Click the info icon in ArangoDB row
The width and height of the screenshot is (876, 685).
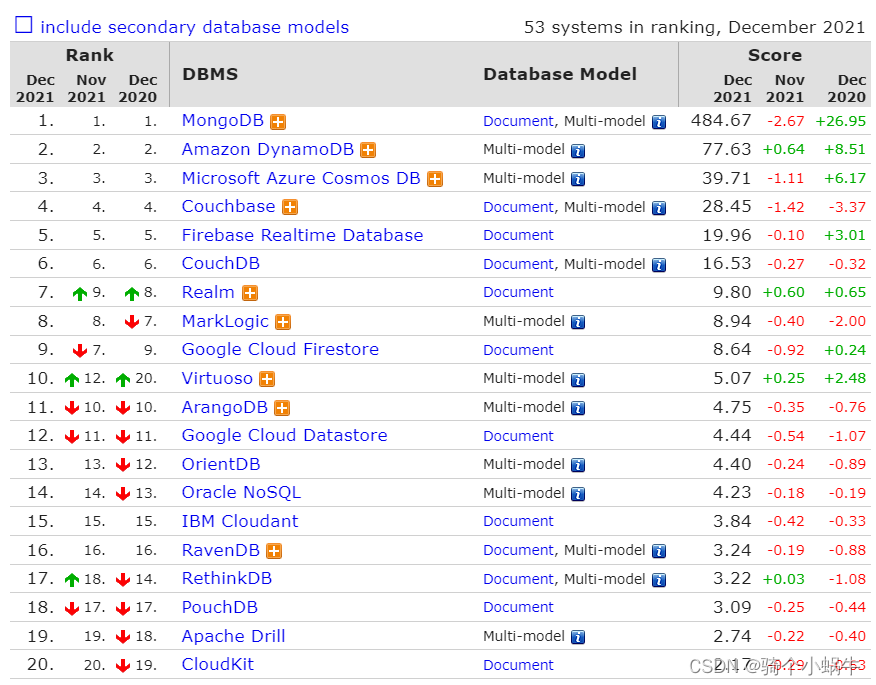578,408
